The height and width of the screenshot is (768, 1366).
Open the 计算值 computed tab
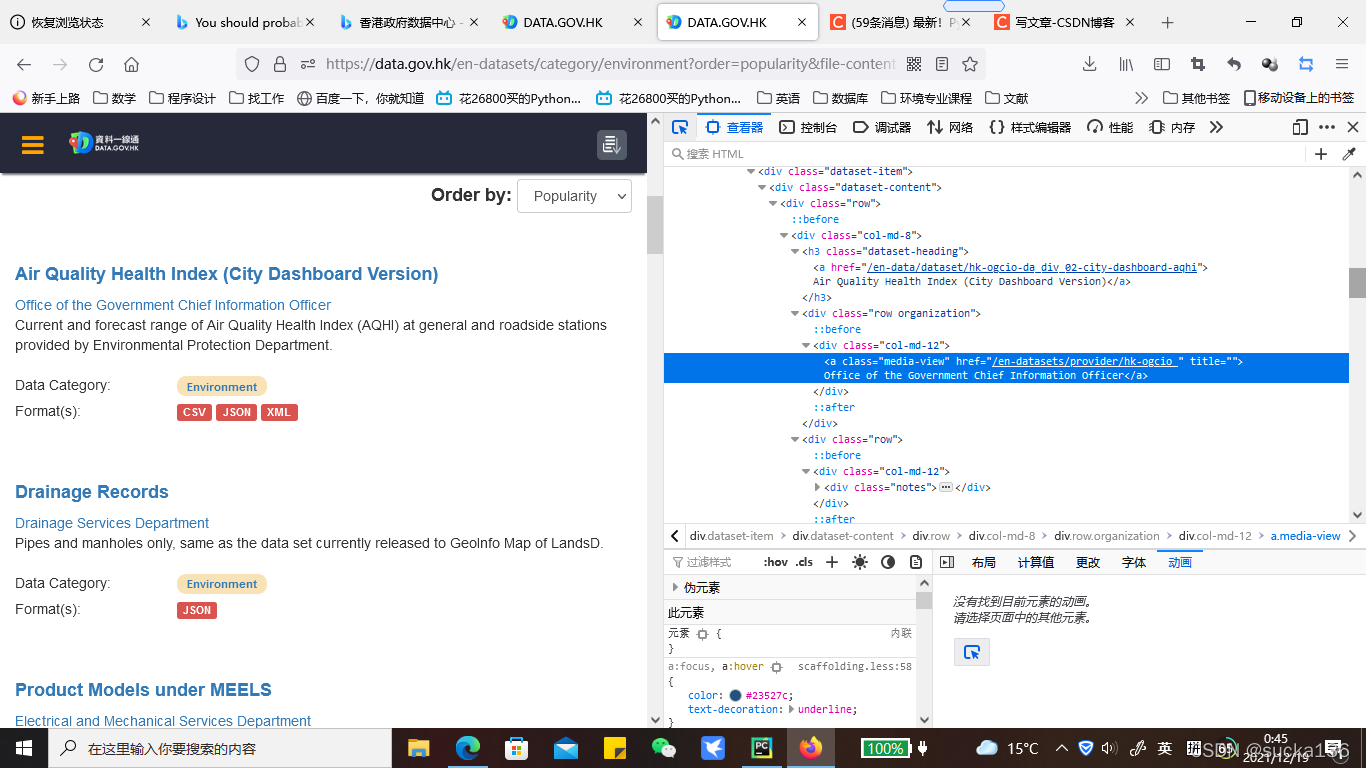[1036, 562]
